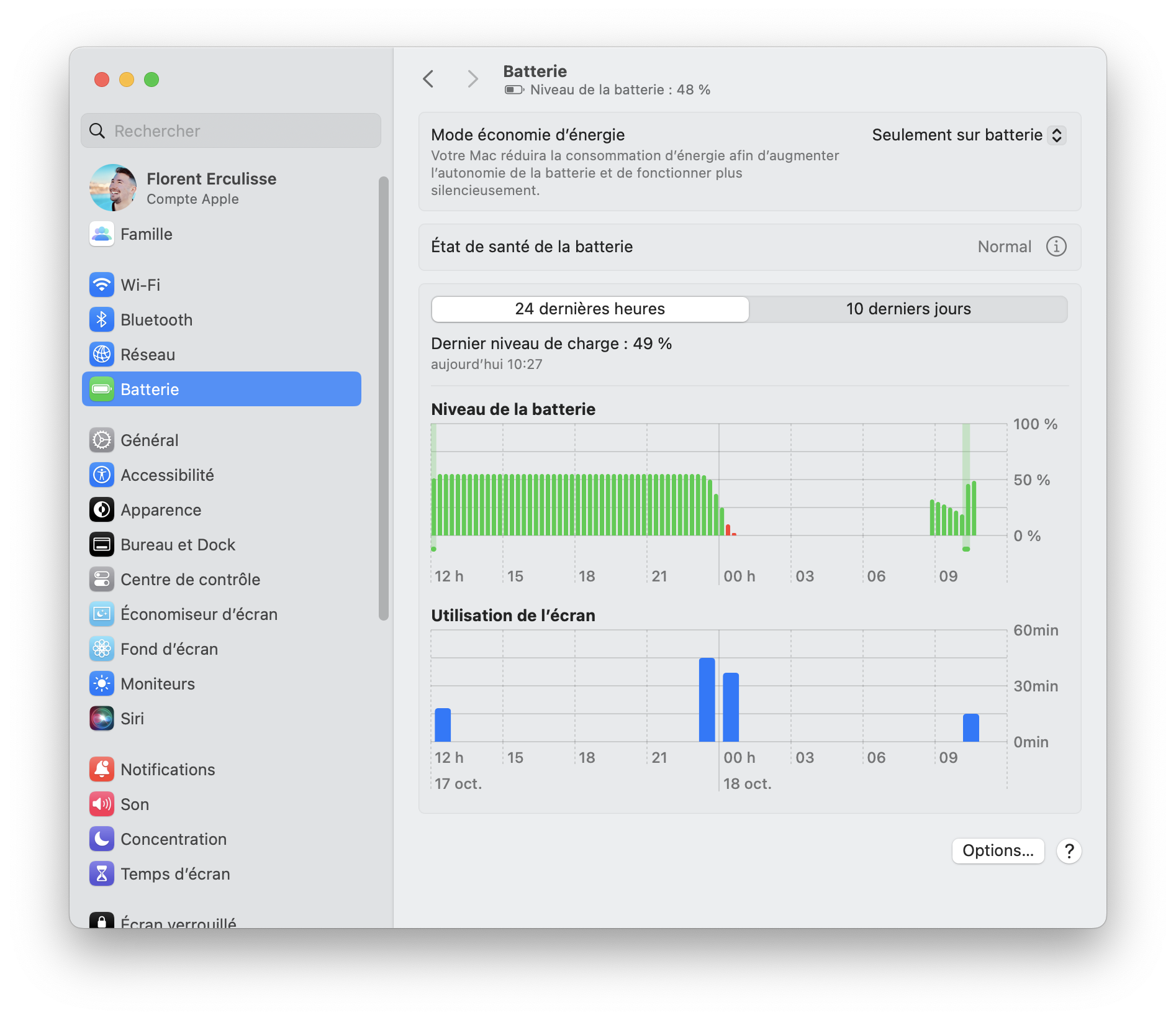Open Famille settings icon
The width and height of the screenshot is (1176, 1020).
[102, 234]
